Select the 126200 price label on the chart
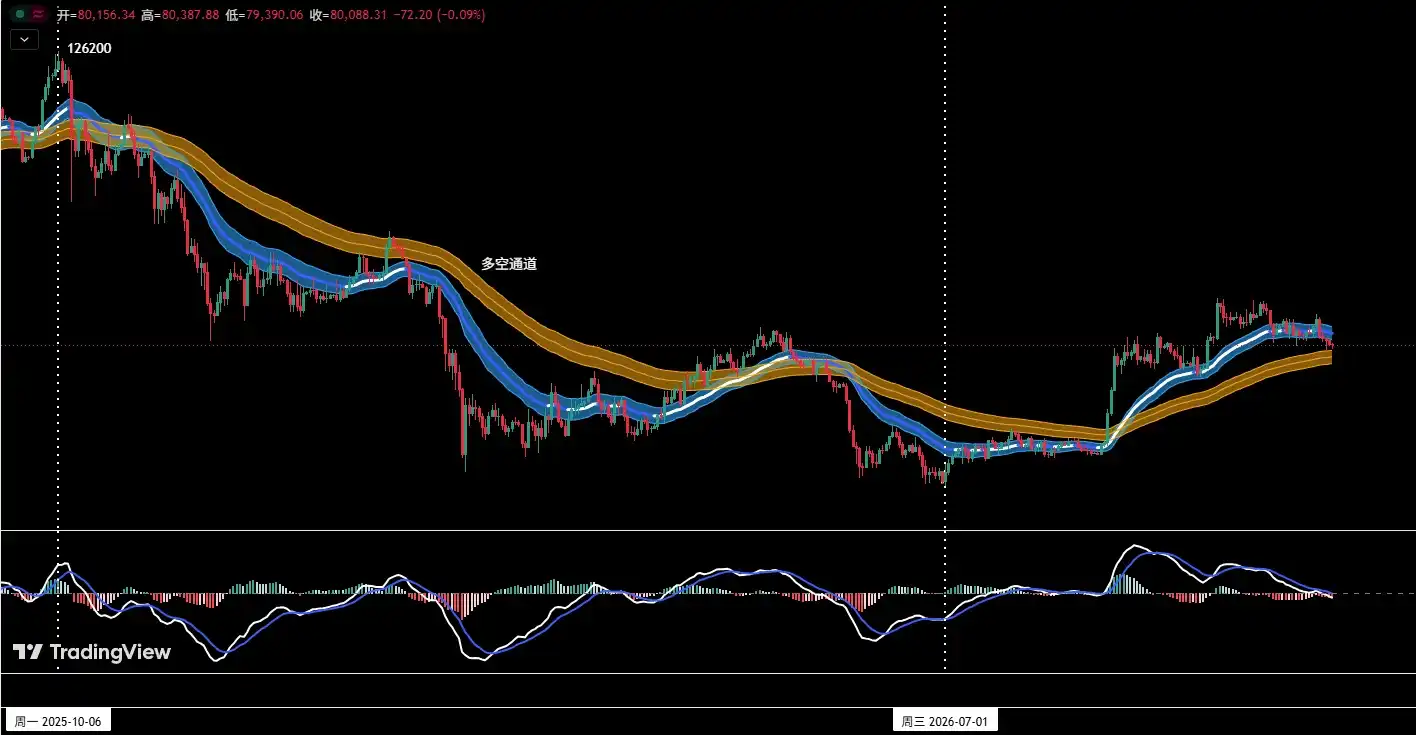The height and width of the screenshot is (735, 1416). point(89,48)
